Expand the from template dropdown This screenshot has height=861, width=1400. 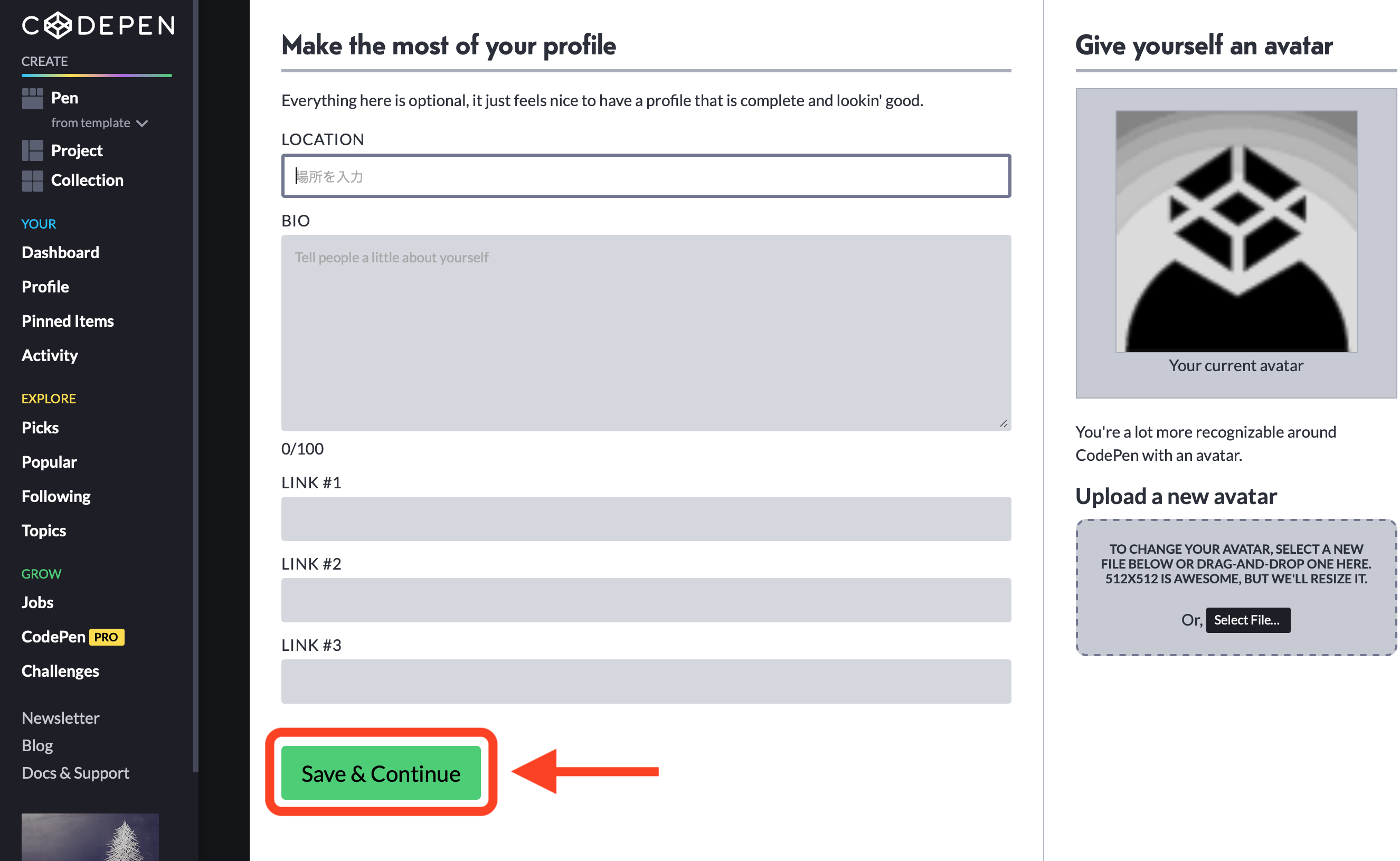(x=100, y=123)
